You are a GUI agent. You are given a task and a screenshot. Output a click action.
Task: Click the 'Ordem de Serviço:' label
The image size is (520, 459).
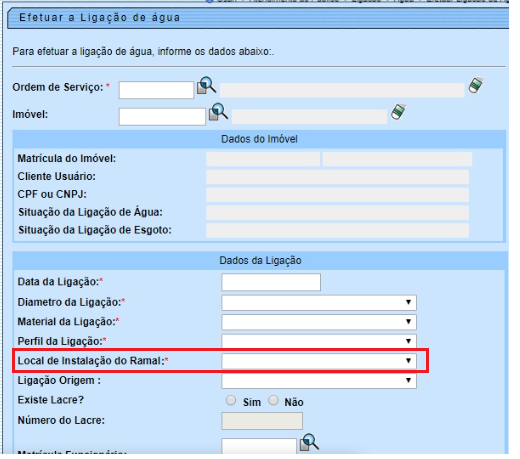[x=58, y=87]
